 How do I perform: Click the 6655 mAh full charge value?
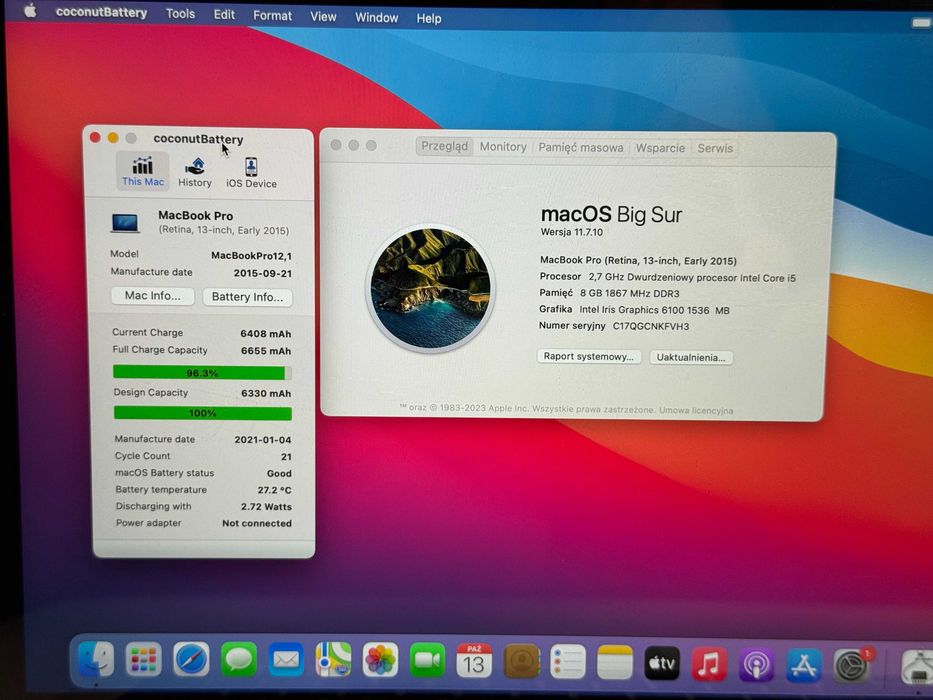(266, 351)
